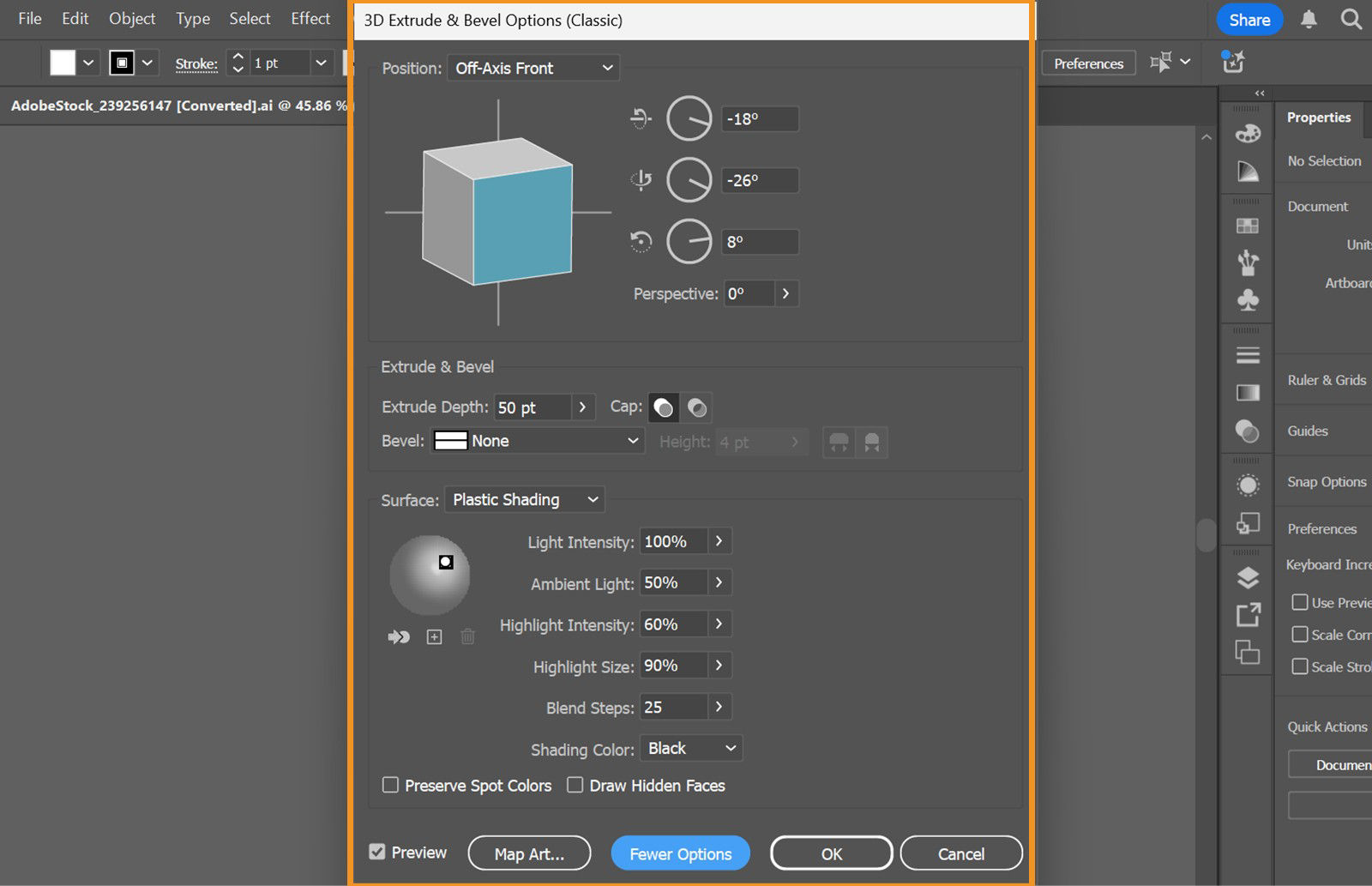Screen dimensions: 1372x886
Task: Click the search magnifier icon
Action: point(1351,20)
